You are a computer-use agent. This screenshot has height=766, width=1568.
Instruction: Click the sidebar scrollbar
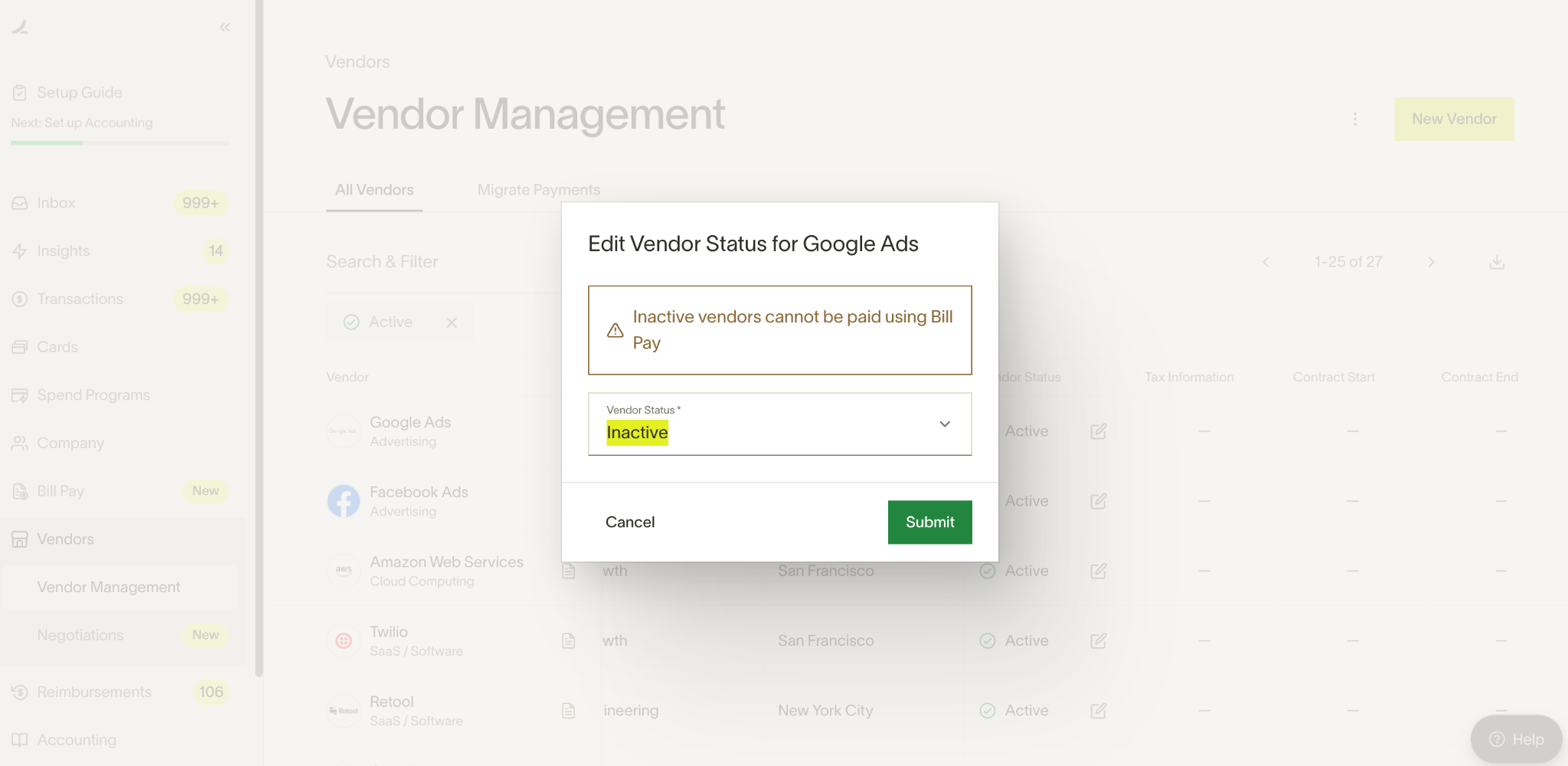tap(259, 337)
